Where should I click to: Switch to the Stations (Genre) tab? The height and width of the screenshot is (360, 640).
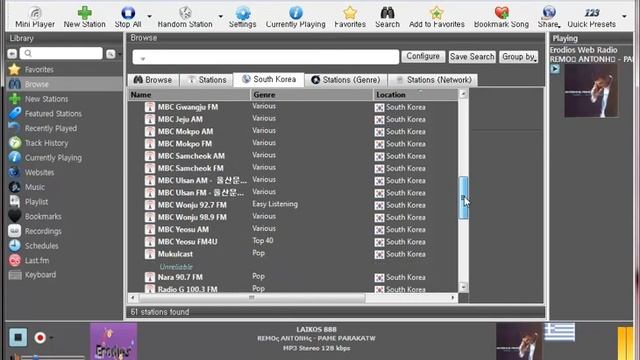[x=346, y=80]
